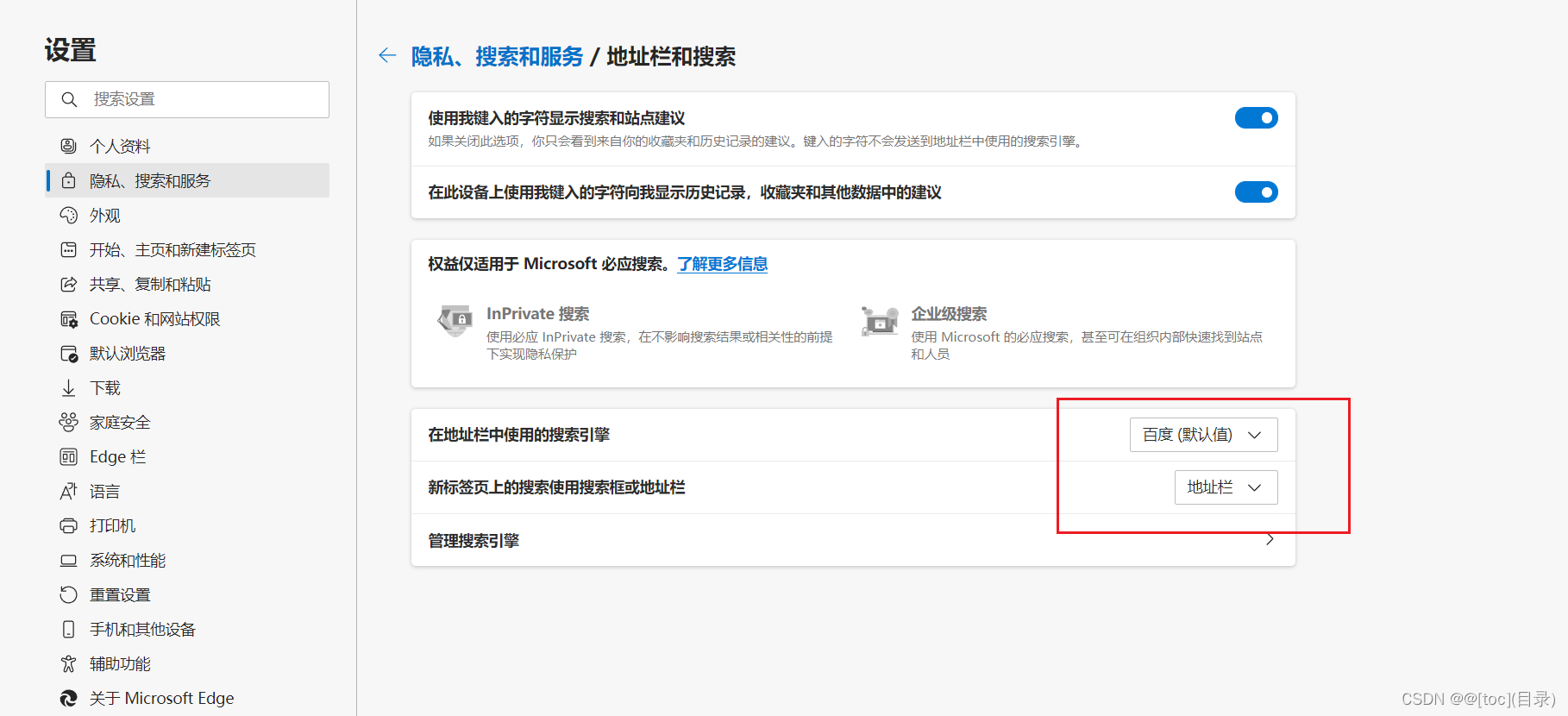Image resolution: width=1568 pixels, height=716 pixels.
Task: Open the 百度 (默认值) search engine dropdown
Action: [x=1203, y=435]
